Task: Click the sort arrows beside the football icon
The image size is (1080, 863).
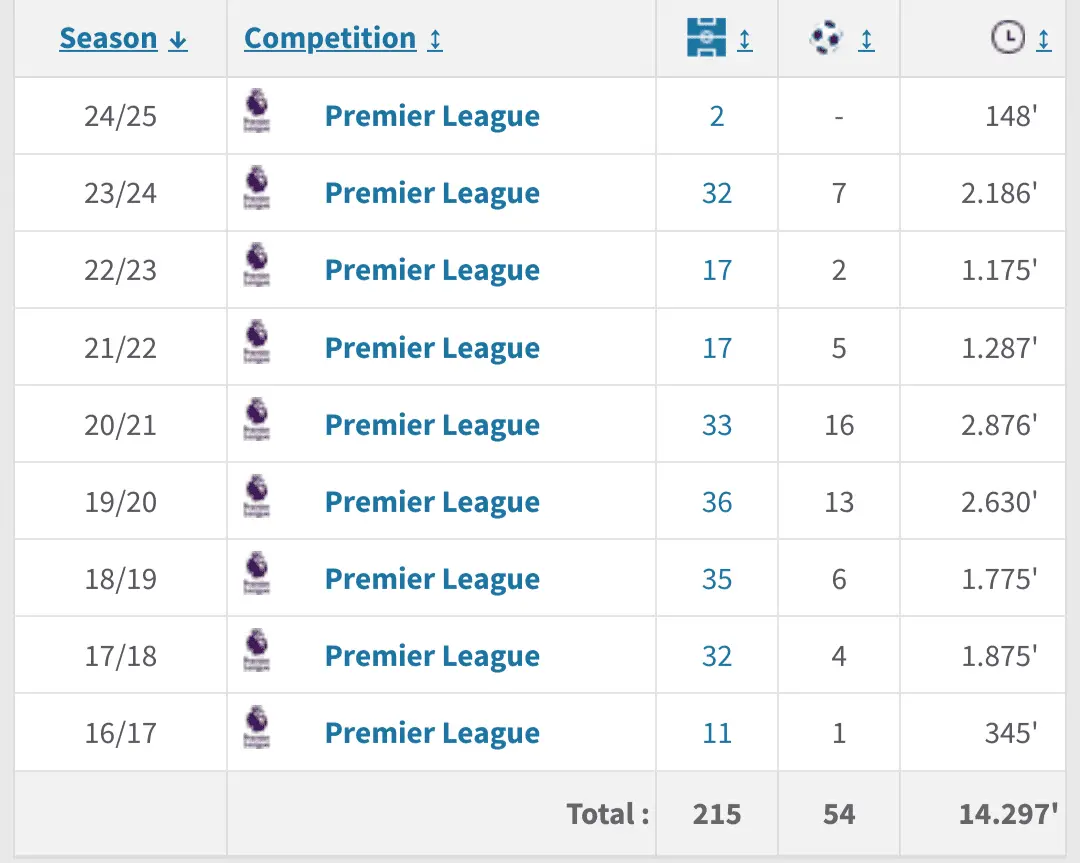Action: point(867,40)
